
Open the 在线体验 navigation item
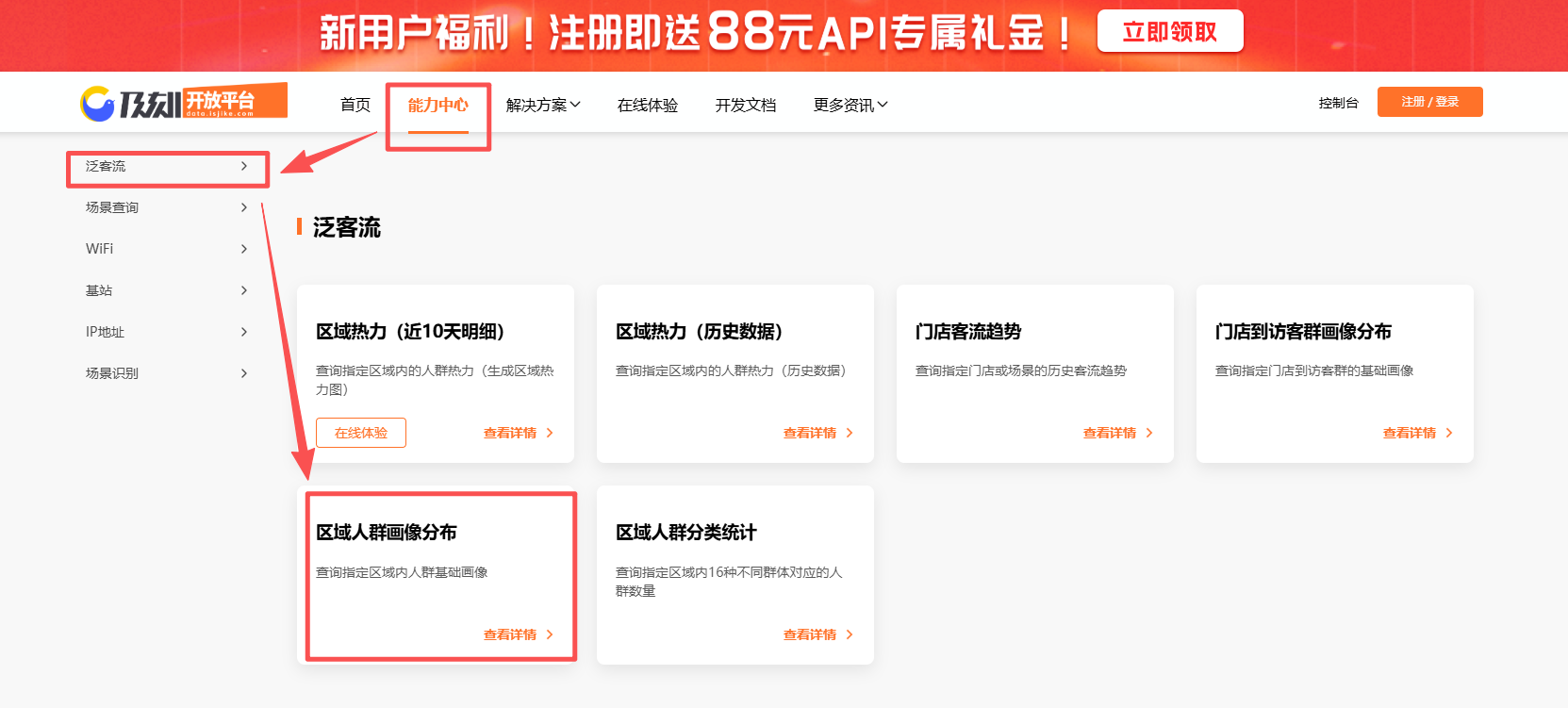point(648,105)
